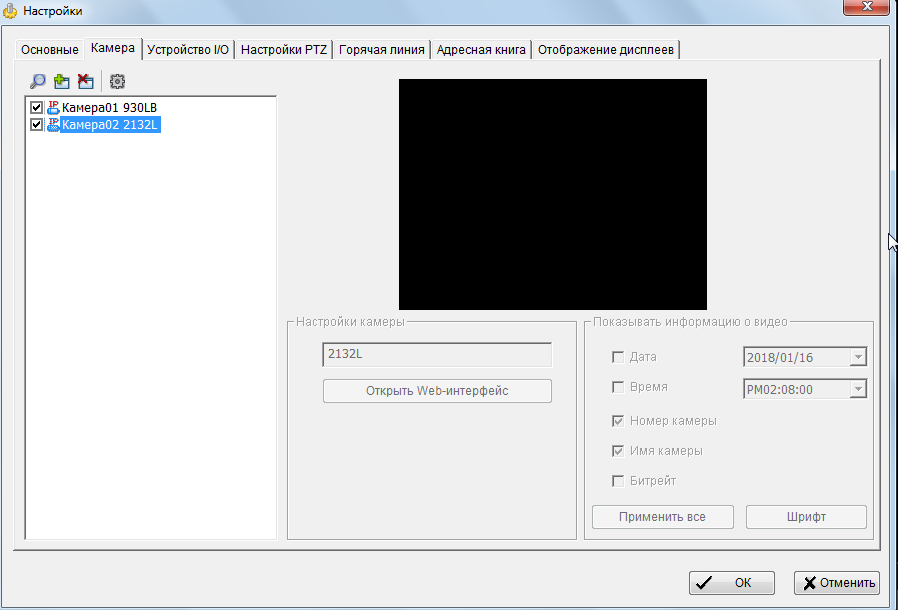Click the delete camera icon
The height and width of the screenshot is (610, 898).
point(85,81)
